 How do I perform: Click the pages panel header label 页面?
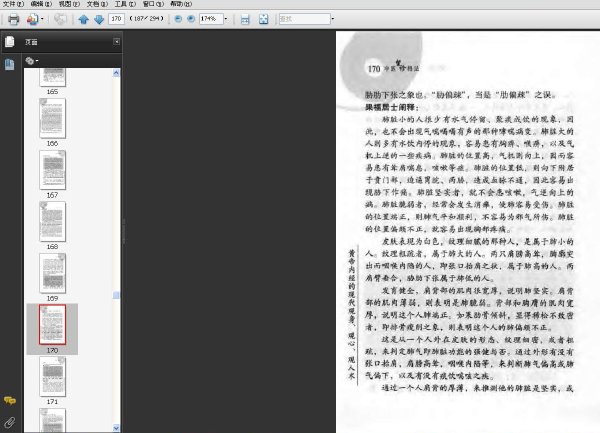pyautogui.click(x=31, y=42)
